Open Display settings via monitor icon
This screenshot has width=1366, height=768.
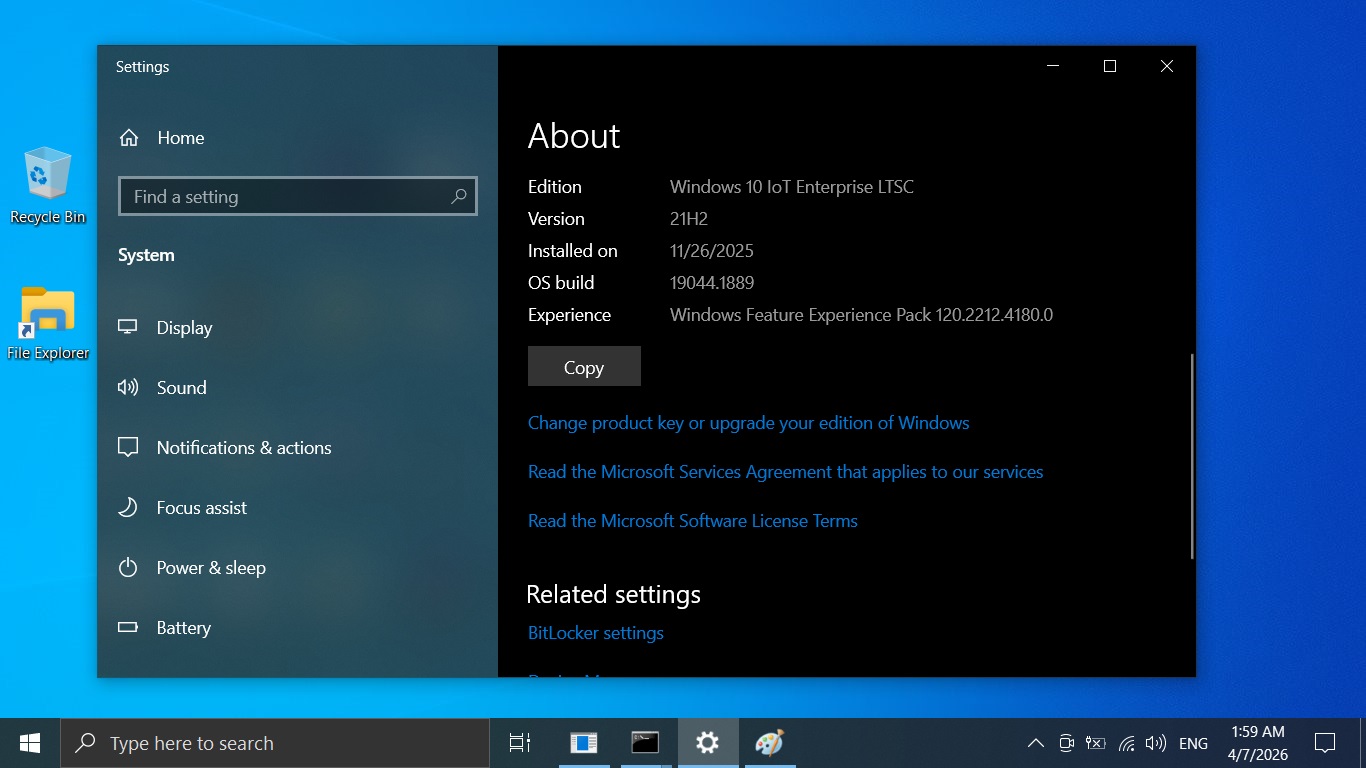(x=128, y=327)
